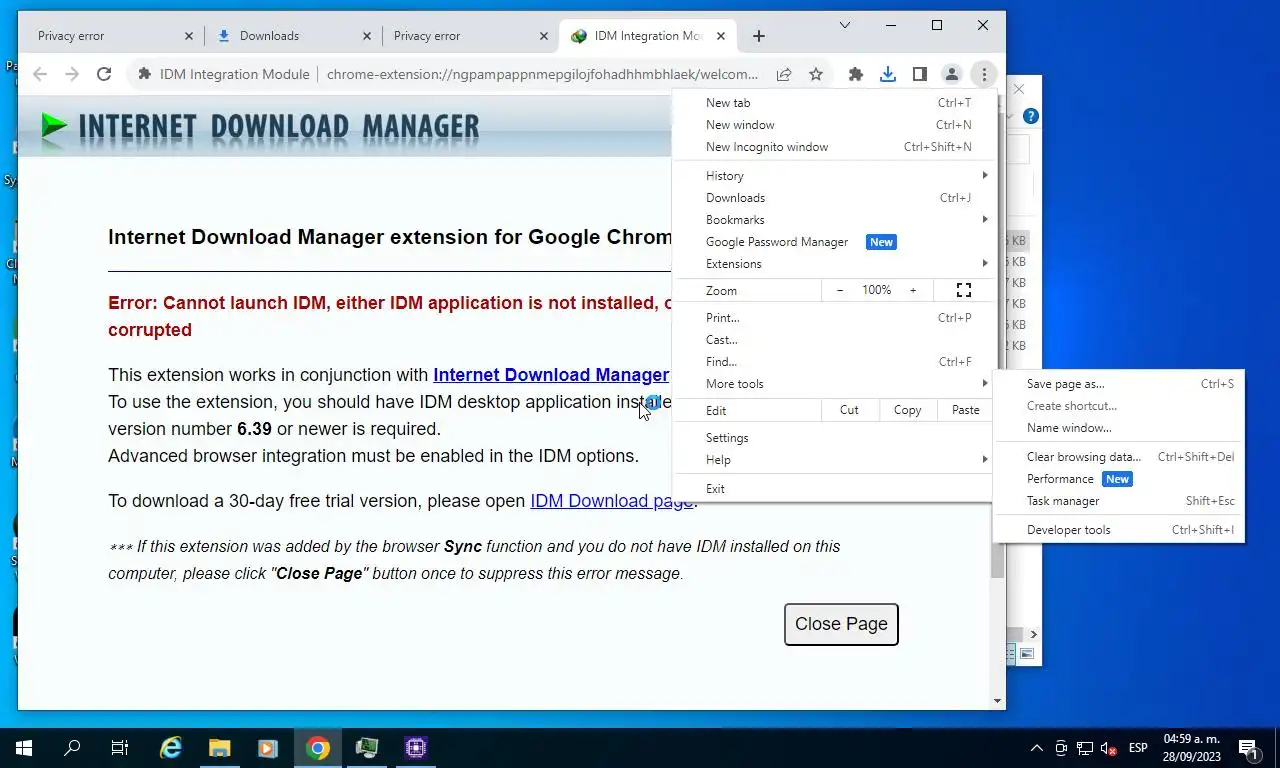Increase zoom with the plus button
The width and height of the screenshot is (1280, 768).
[913, 290]
